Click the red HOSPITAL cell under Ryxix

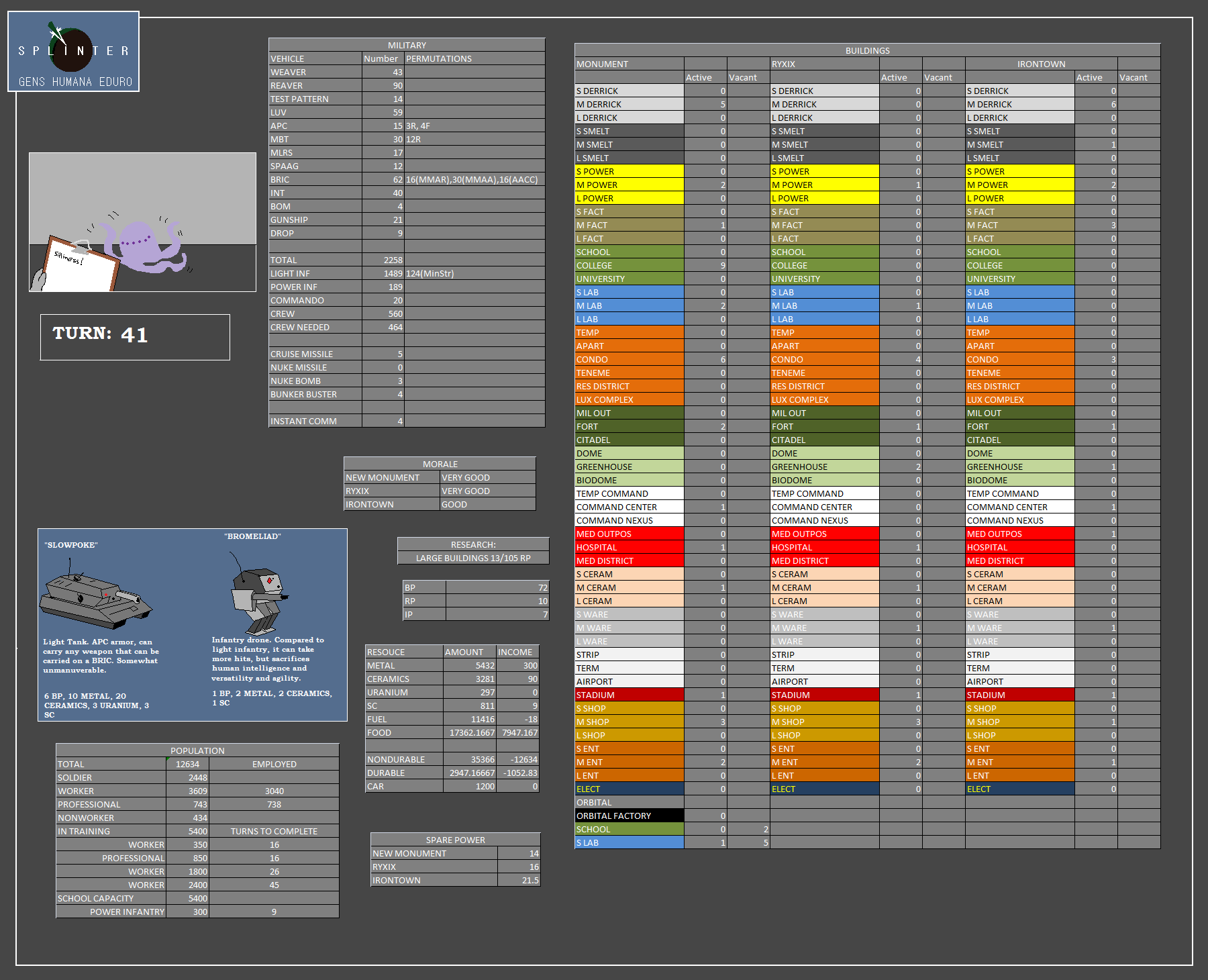(824, 547)
